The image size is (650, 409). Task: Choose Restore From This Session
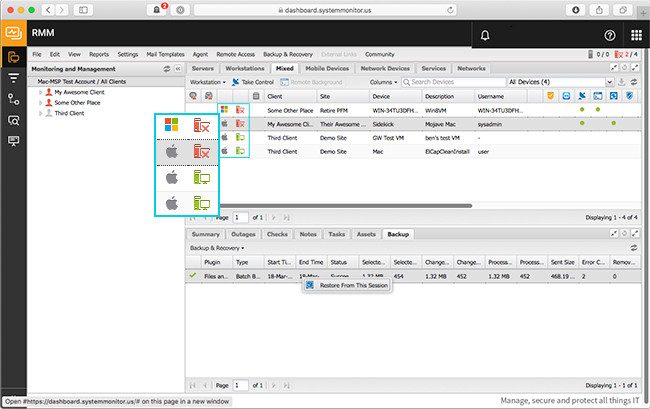[347, 286]
